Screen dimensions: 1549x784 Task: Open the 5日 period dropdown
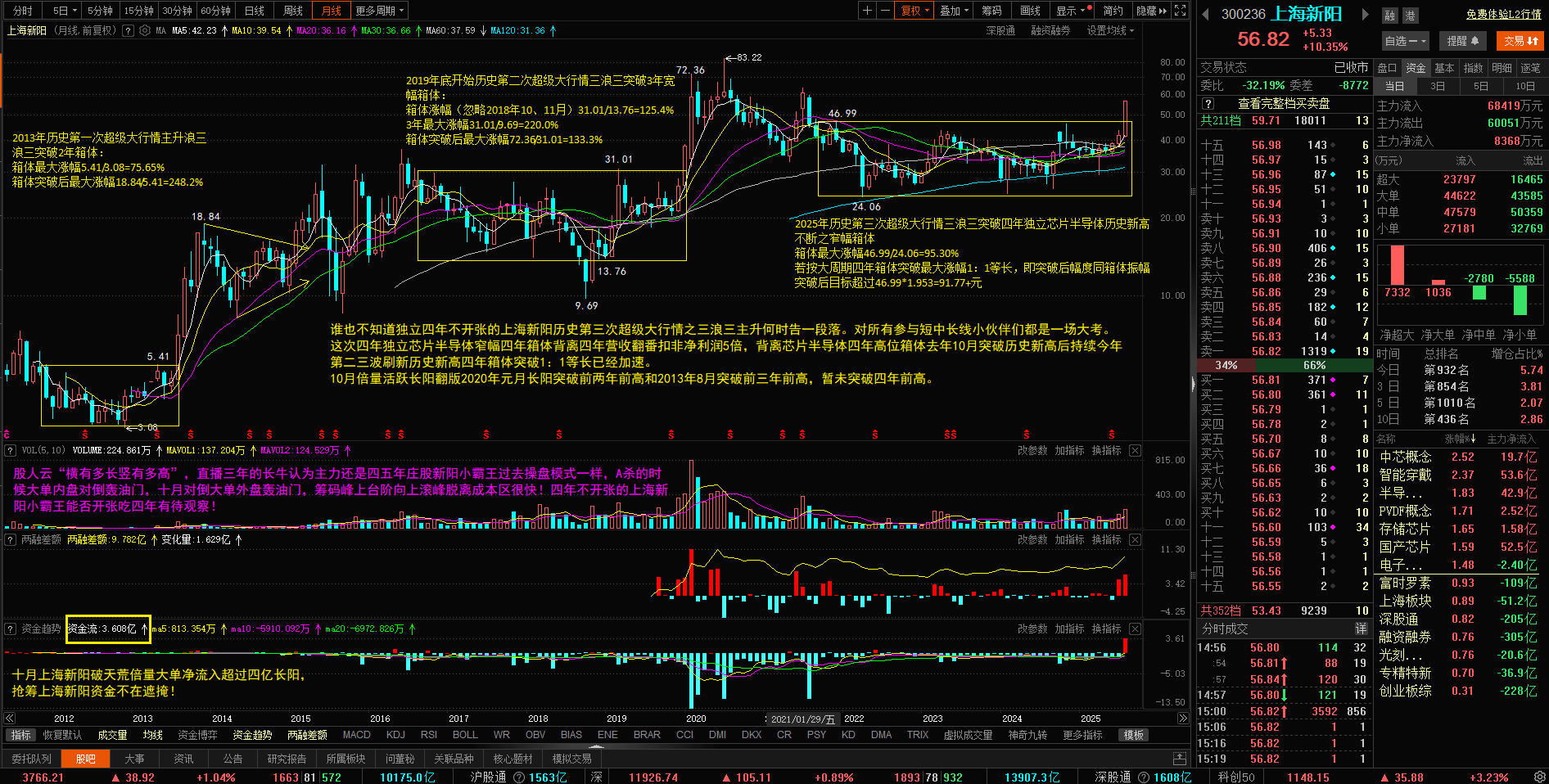[x=65, y=11]
